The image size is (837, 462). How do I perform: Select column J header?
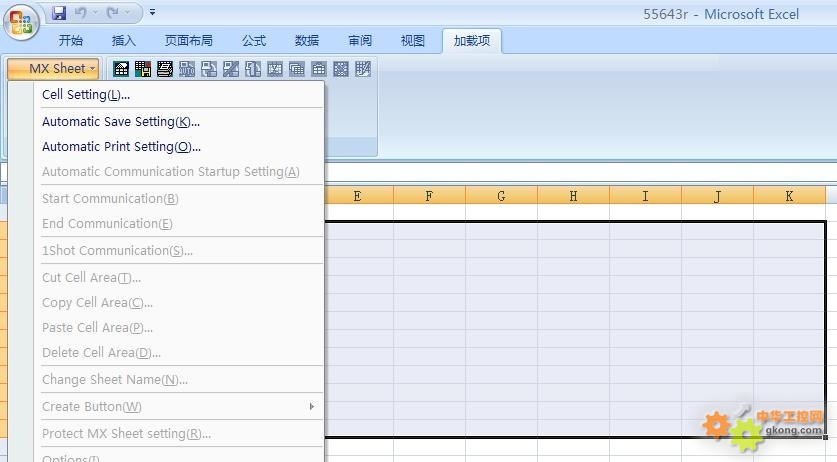[x=717, y=195]
